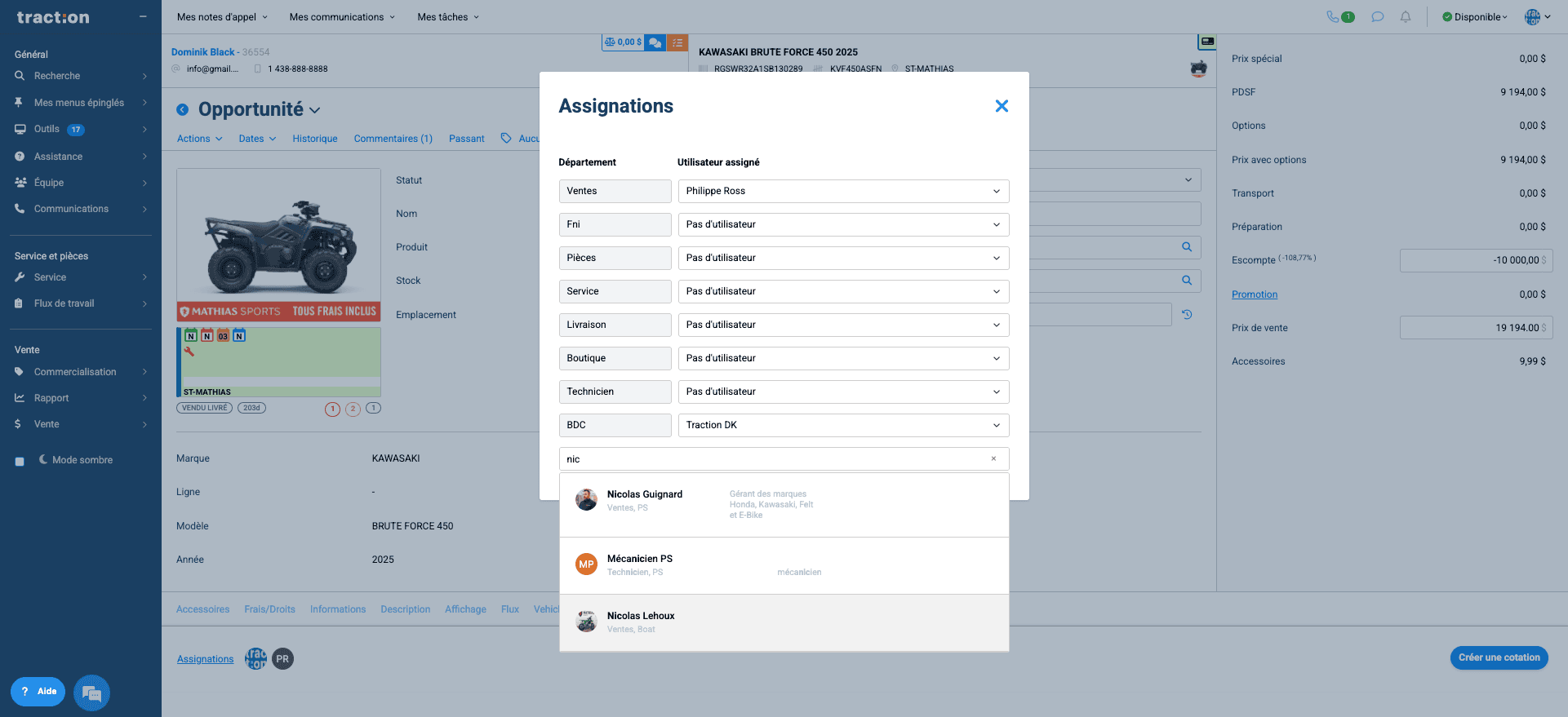
Task: Open the Ventes assigned user dropdown
Action: [843, 191]
